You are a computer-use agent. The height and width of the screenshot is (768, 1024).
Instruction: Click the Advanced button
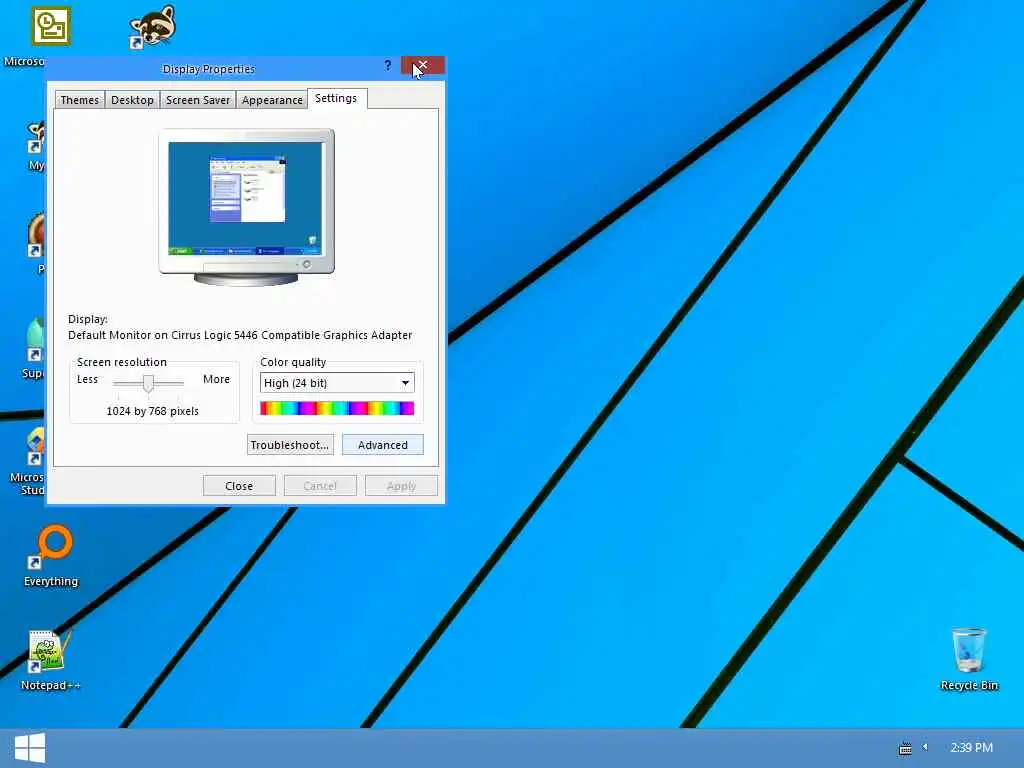[383, 445]
